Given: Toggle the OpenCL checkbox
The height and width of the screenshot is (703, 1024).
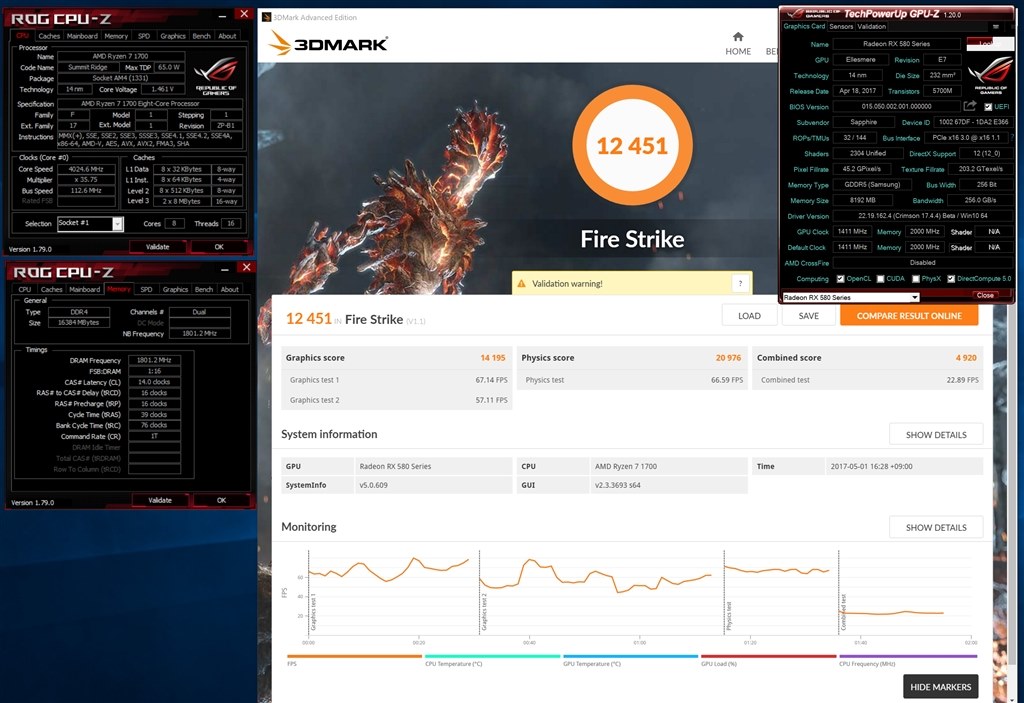Looking at the screenshot, I should pos(840,279).
